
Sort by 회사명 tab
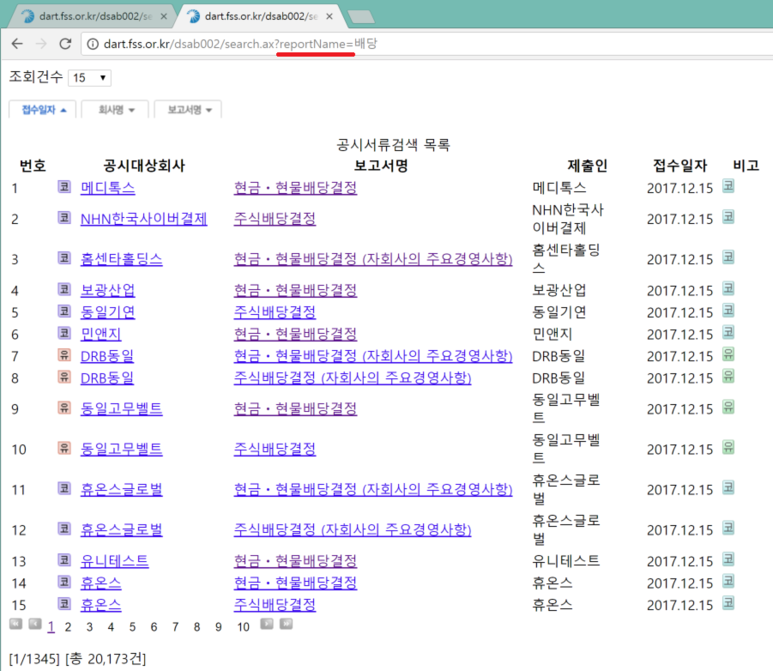click(116, 109)
